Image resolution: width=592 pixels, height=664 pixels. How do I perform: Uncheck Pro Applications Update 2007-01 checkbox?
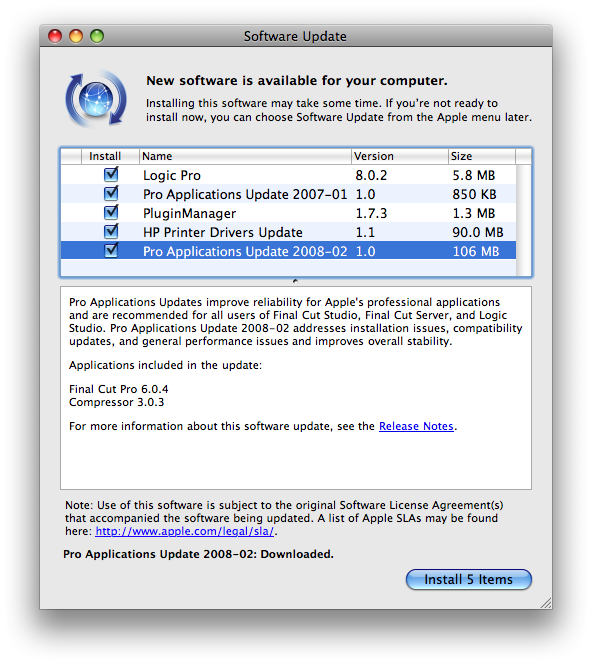111,194
